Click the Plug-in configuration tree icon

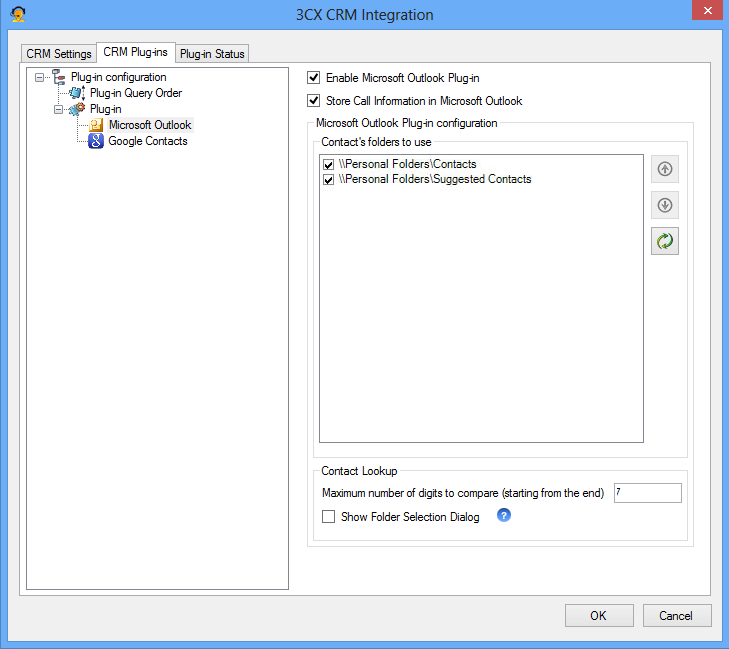click(x=59, y=77)
